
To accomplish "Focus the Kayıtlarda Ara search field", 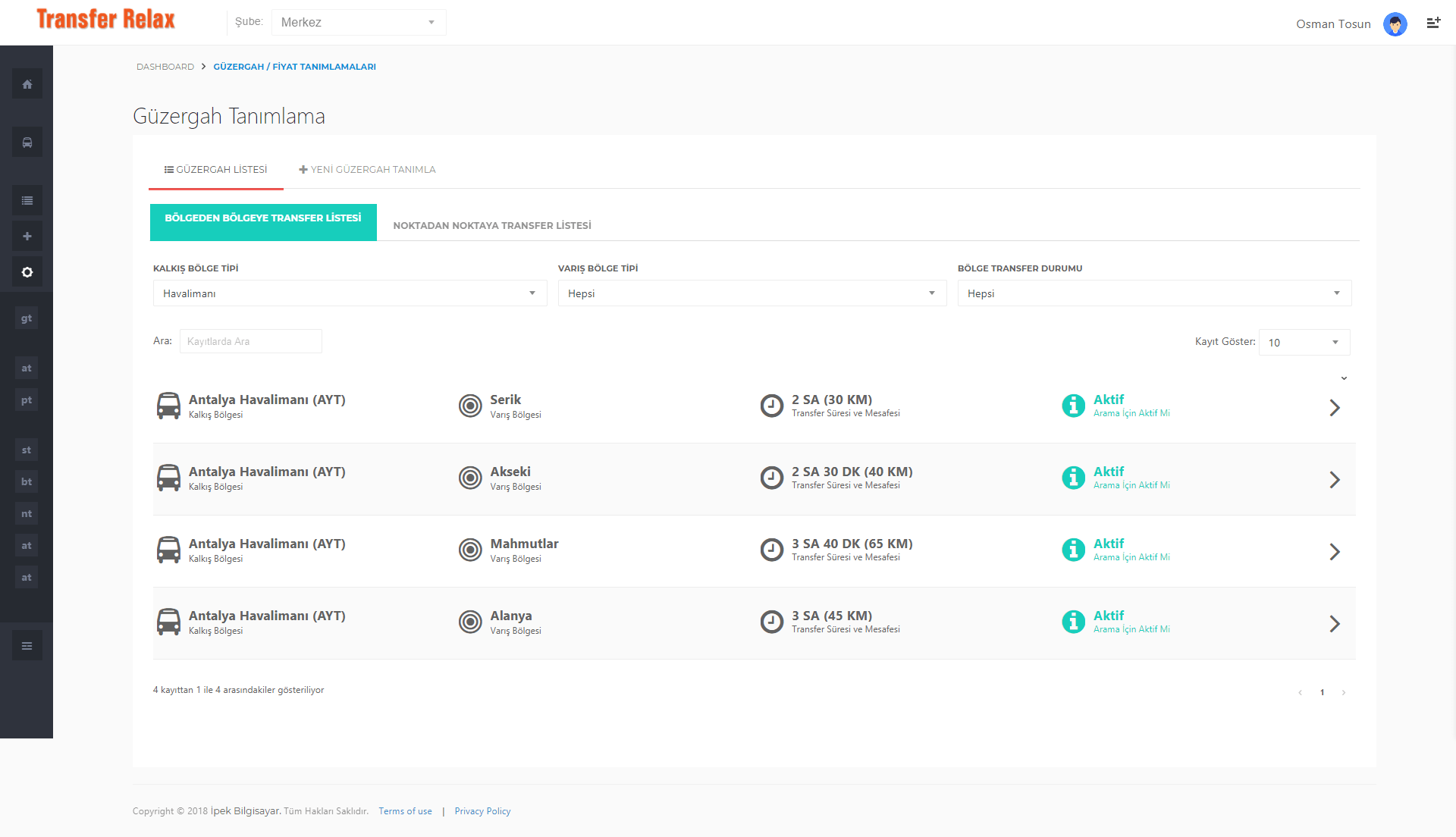I will click(x=251, y=342).
